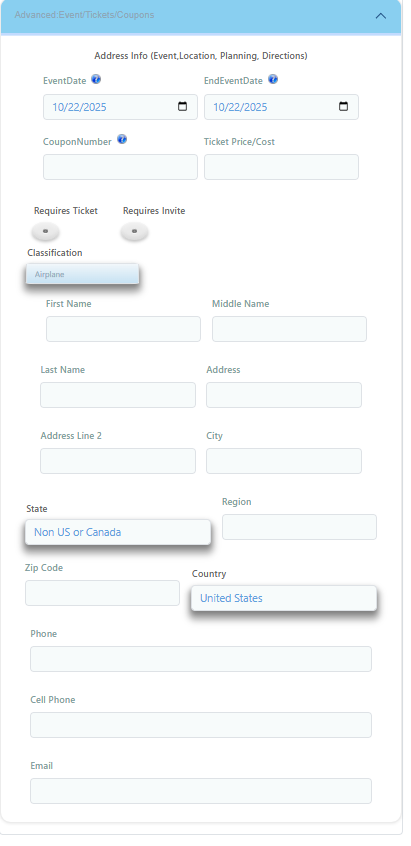Toggle the Requires Ticket switch
This screenshot has height=846, width=411.
click(45, 231)
